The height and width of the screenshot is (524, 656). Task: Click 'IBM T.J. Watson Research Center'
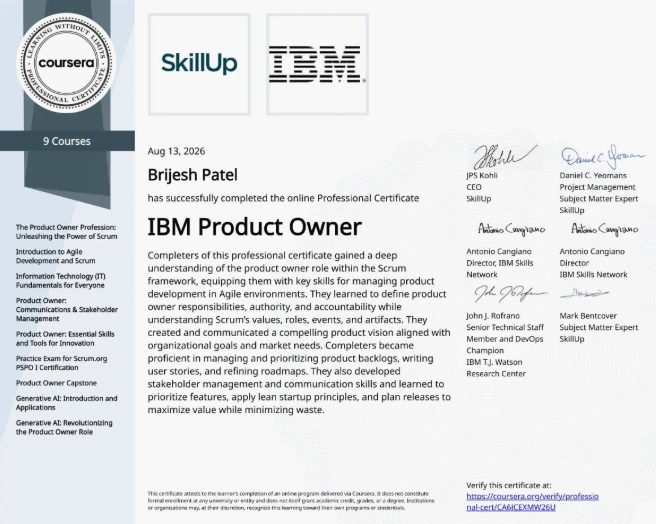496,368
